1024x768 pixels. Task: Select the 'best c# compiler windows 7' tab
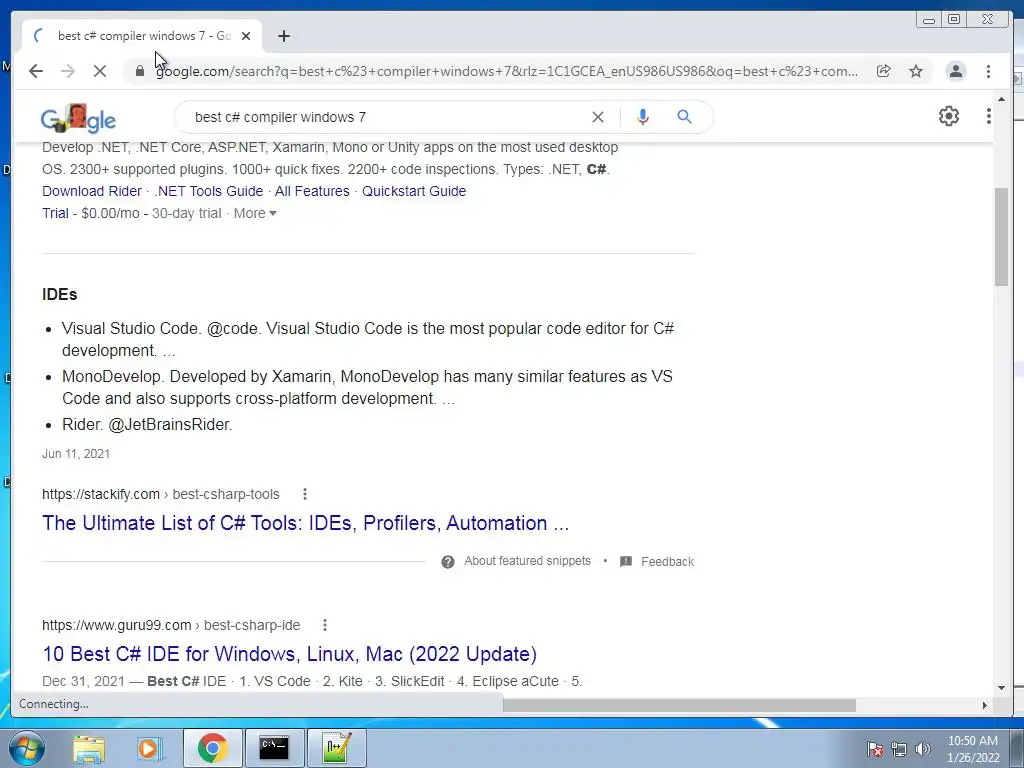[x=144, y=36]
